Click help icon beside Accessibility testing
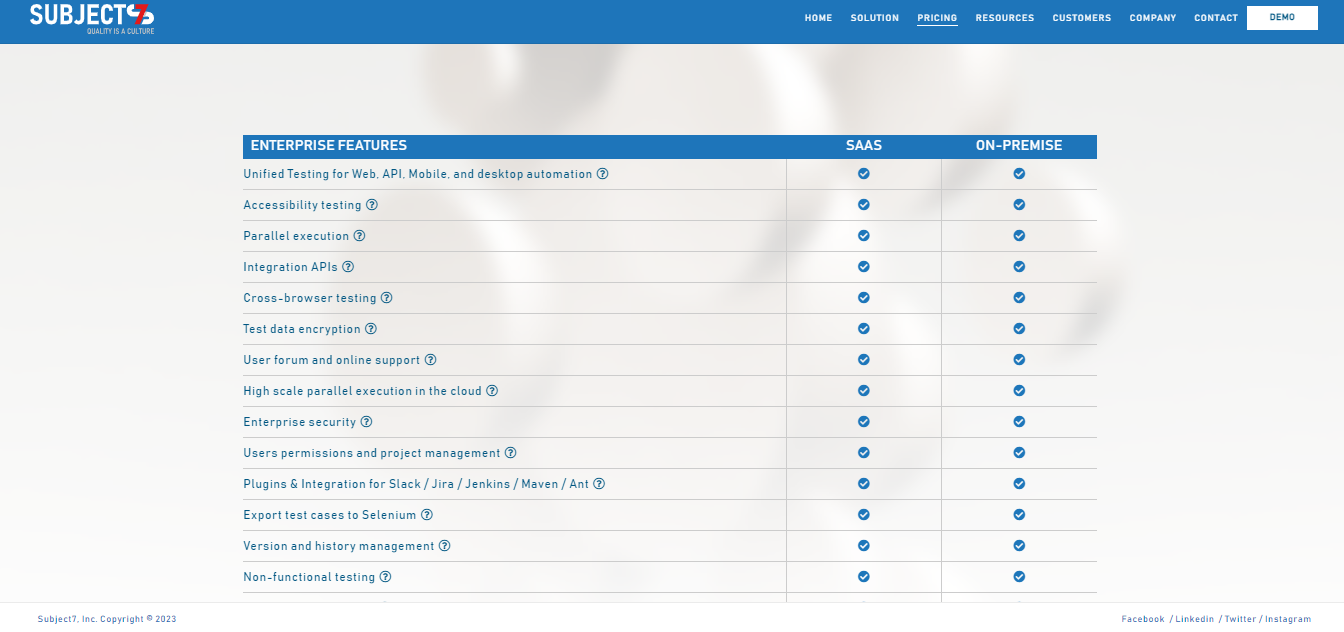Screen dimensions: 1344x632 (x=372, y=205)
